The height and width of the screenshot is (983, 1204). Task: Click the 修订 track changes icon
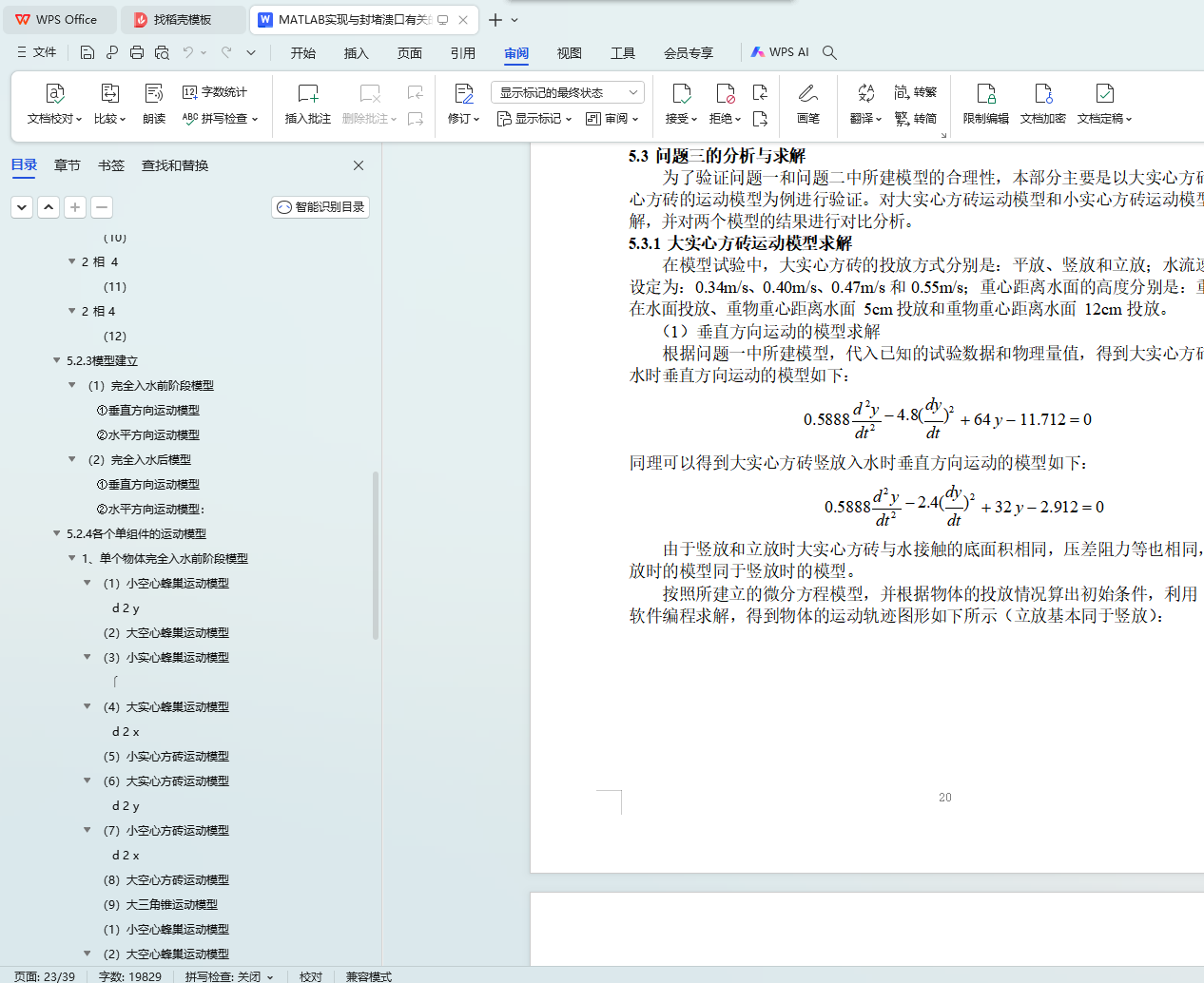coord(464,93)
